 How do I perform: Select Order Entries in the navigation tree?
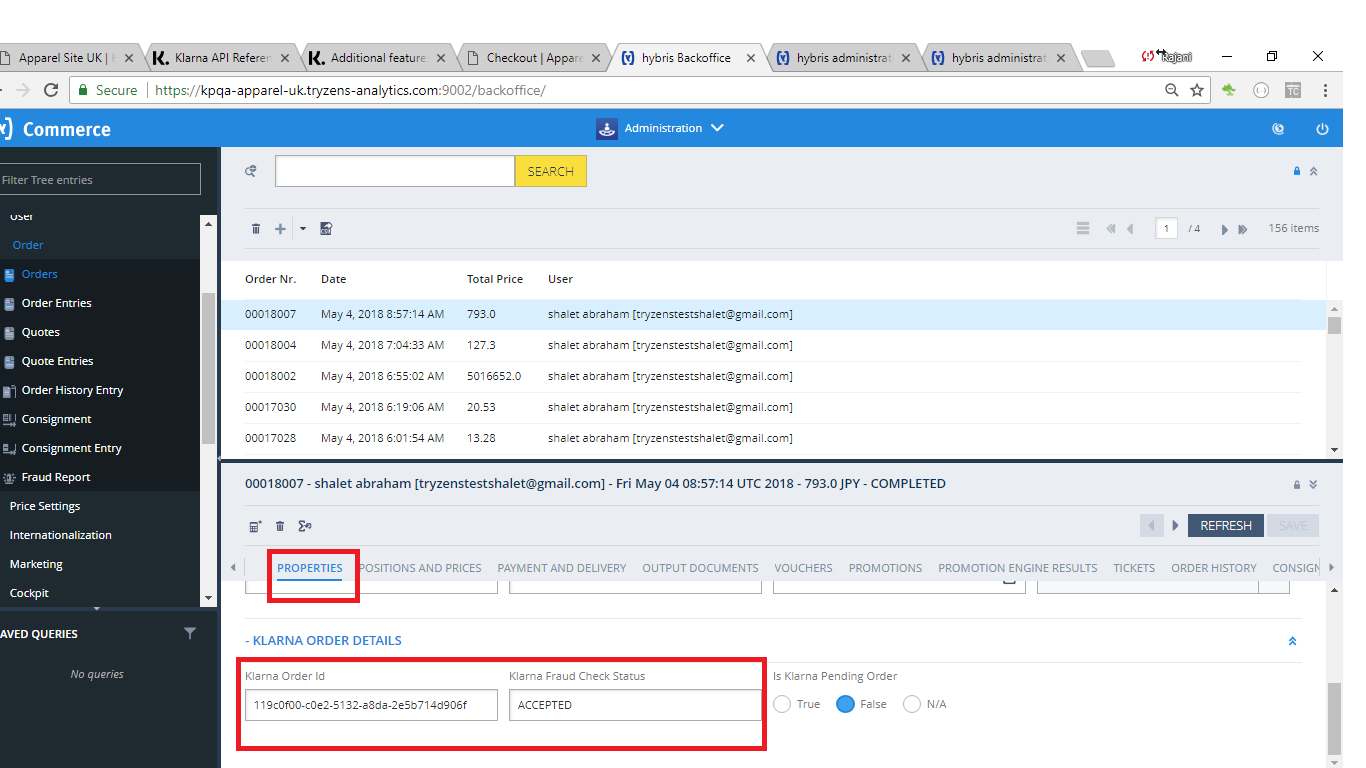click(57, 303)
